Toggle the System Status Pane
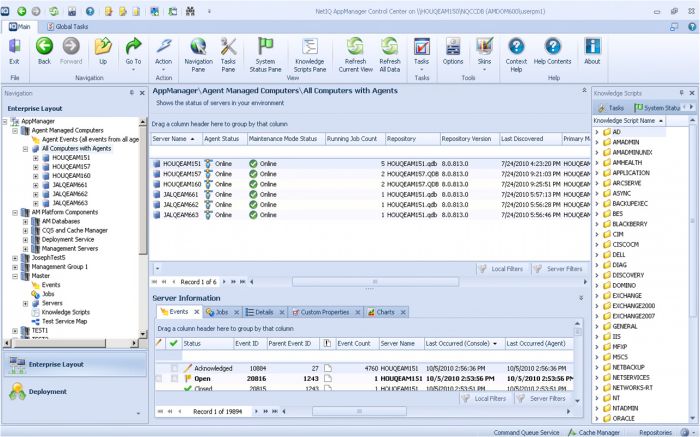The image size is (700, 437). 265,54
